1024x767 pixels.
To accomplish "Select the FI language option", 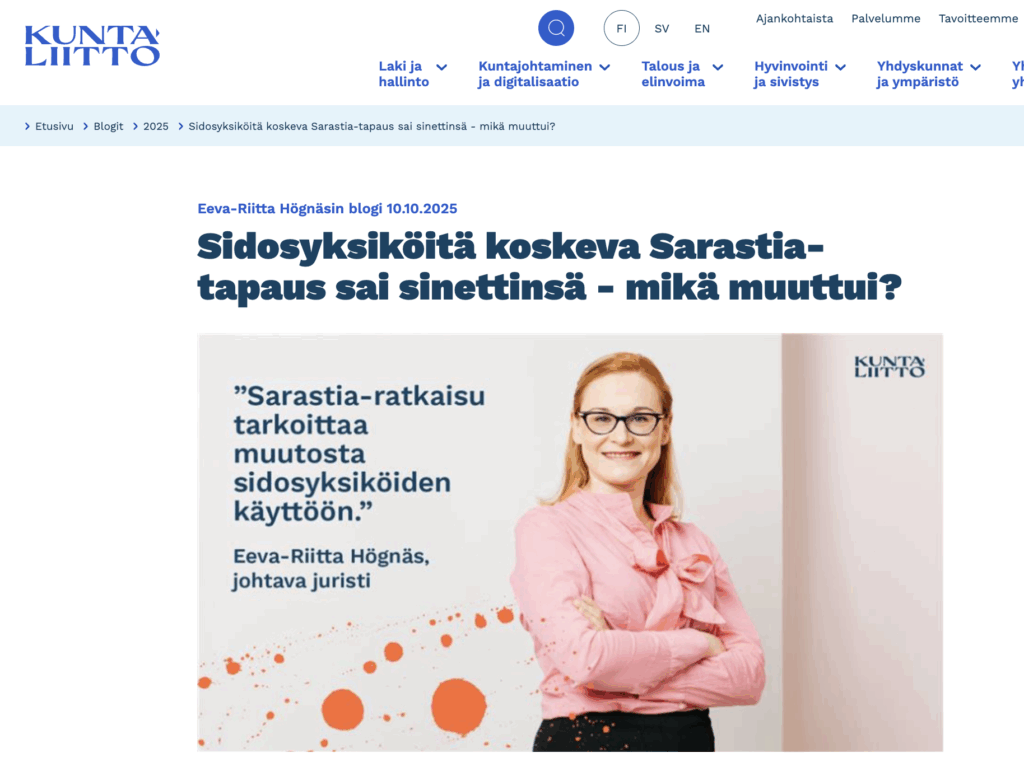I will pyautogui.click(x=621, y=28).
